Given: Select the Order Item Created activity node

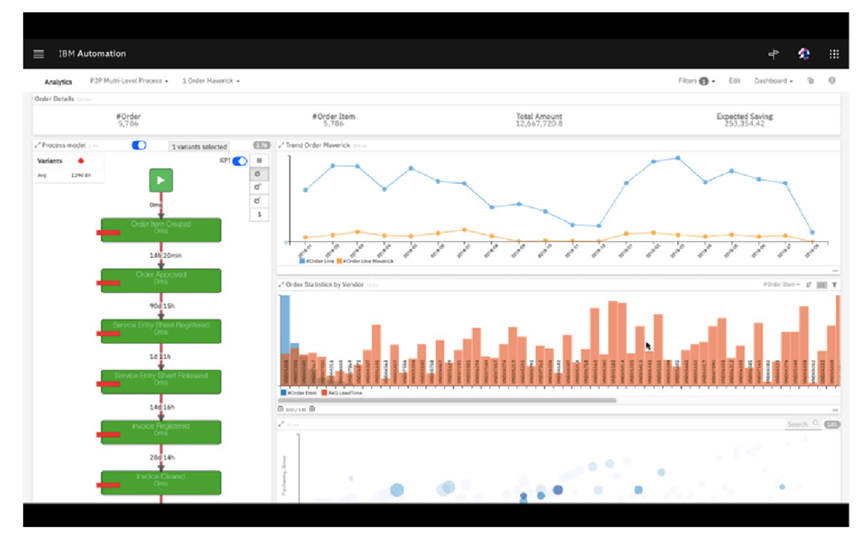Looking at the screenshot, I should [161, 230].
